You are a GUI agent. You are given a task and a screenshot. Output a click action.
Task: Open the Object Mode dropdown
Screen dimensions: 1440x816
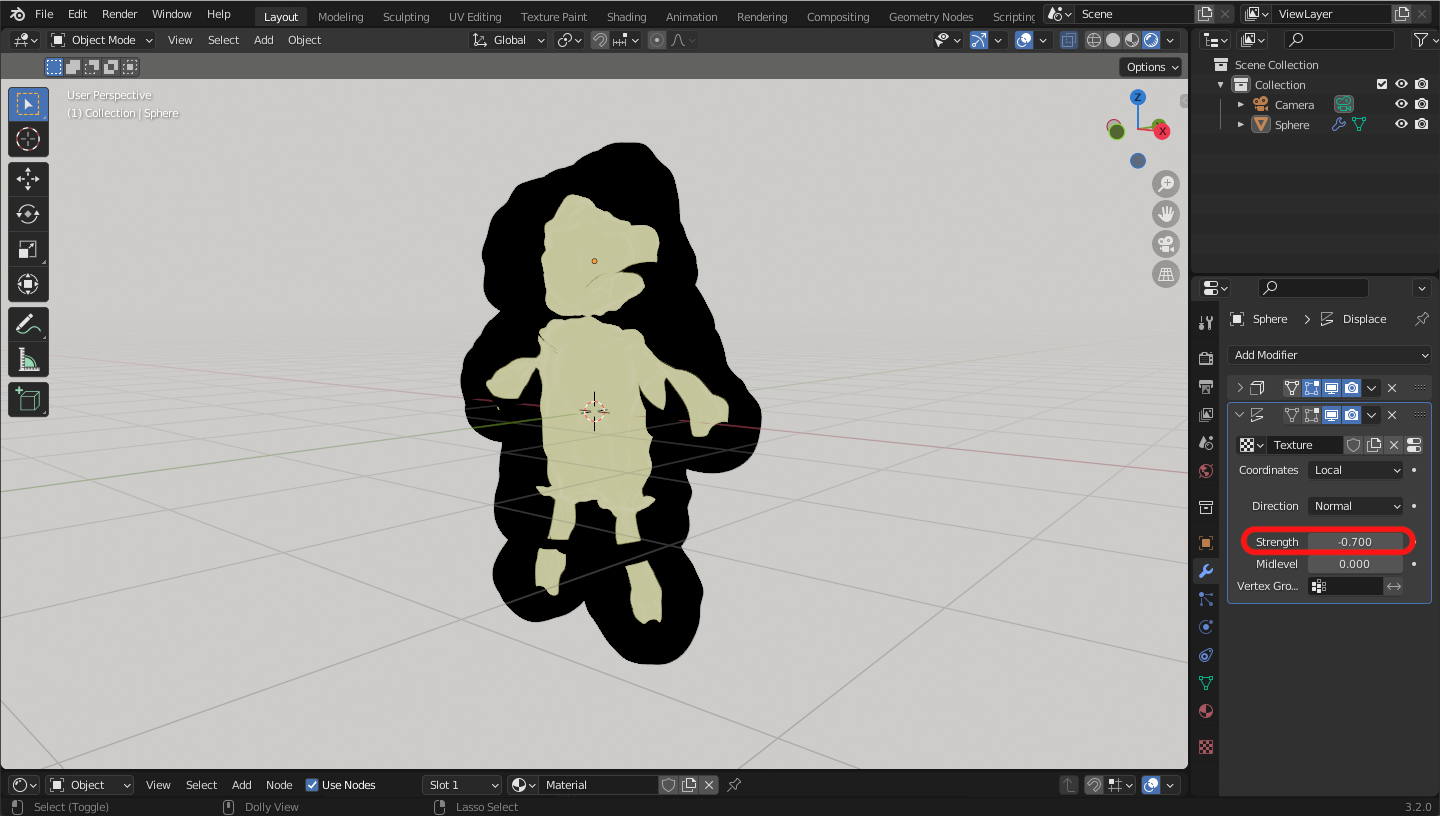pyautogui.click(x=102, y=40)
